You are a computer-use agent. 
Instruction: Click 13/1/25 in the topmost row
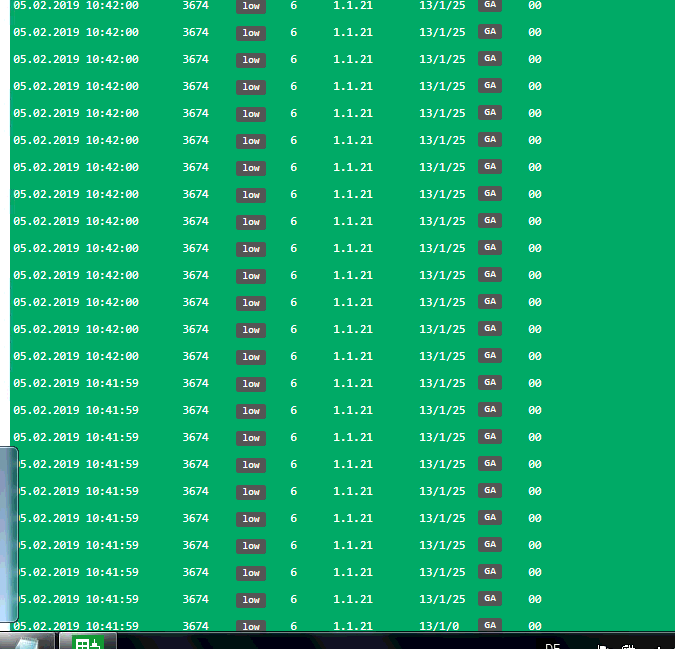(442, 6)
